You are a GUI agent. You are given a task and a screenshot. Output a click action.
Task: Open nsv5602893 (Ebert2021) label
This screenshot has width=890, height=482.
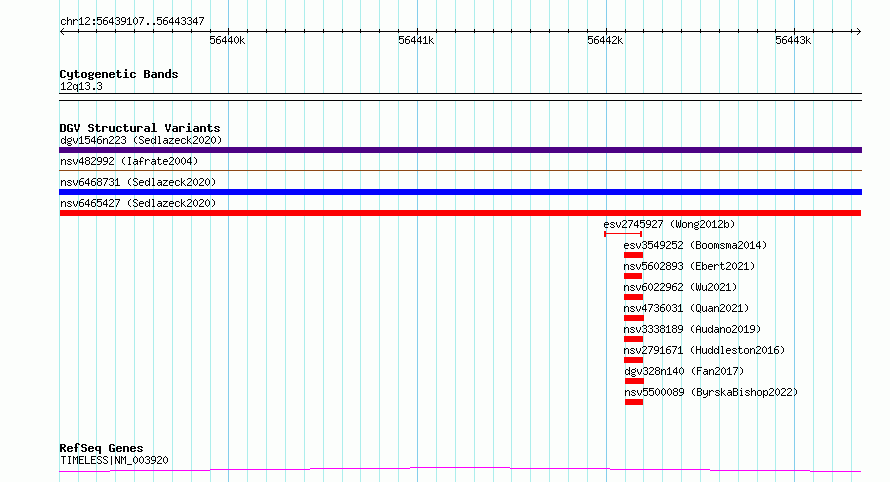tap(689, 266)
